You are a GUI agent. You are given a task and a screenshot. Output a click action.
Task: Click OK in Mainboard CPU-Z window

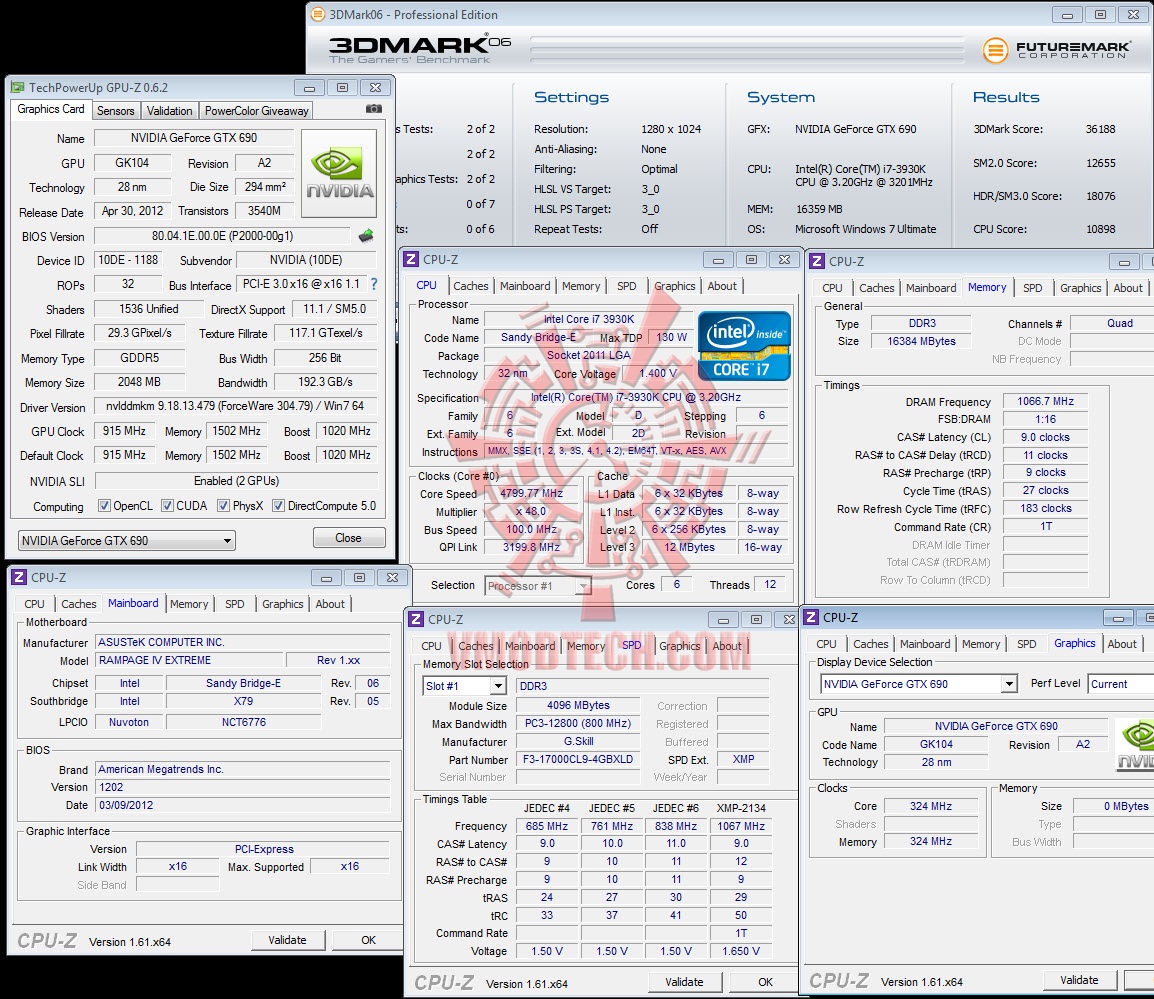click(x=368, y=940)
